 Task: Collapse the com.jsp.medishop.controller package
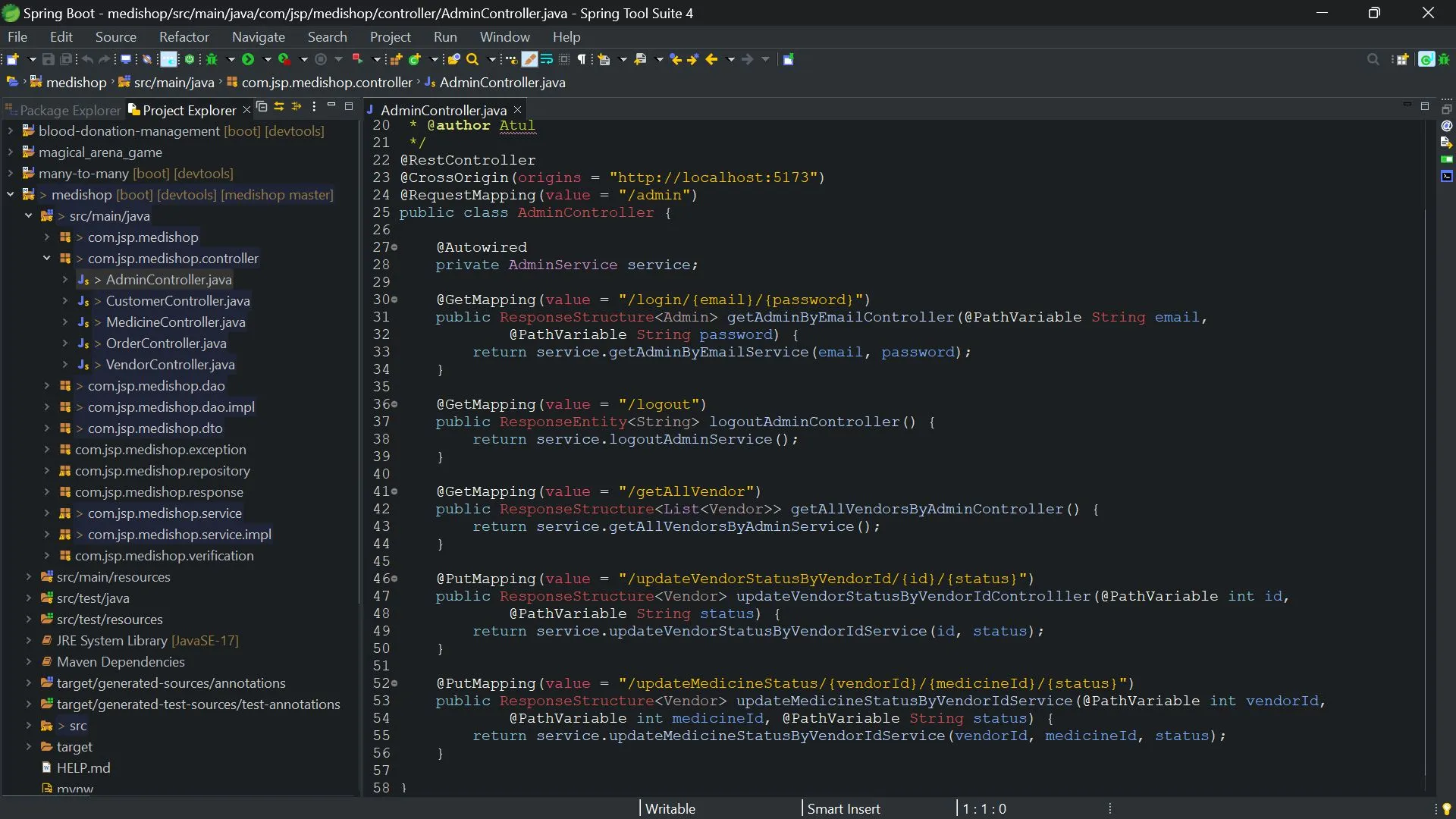[x=47, y=259]
